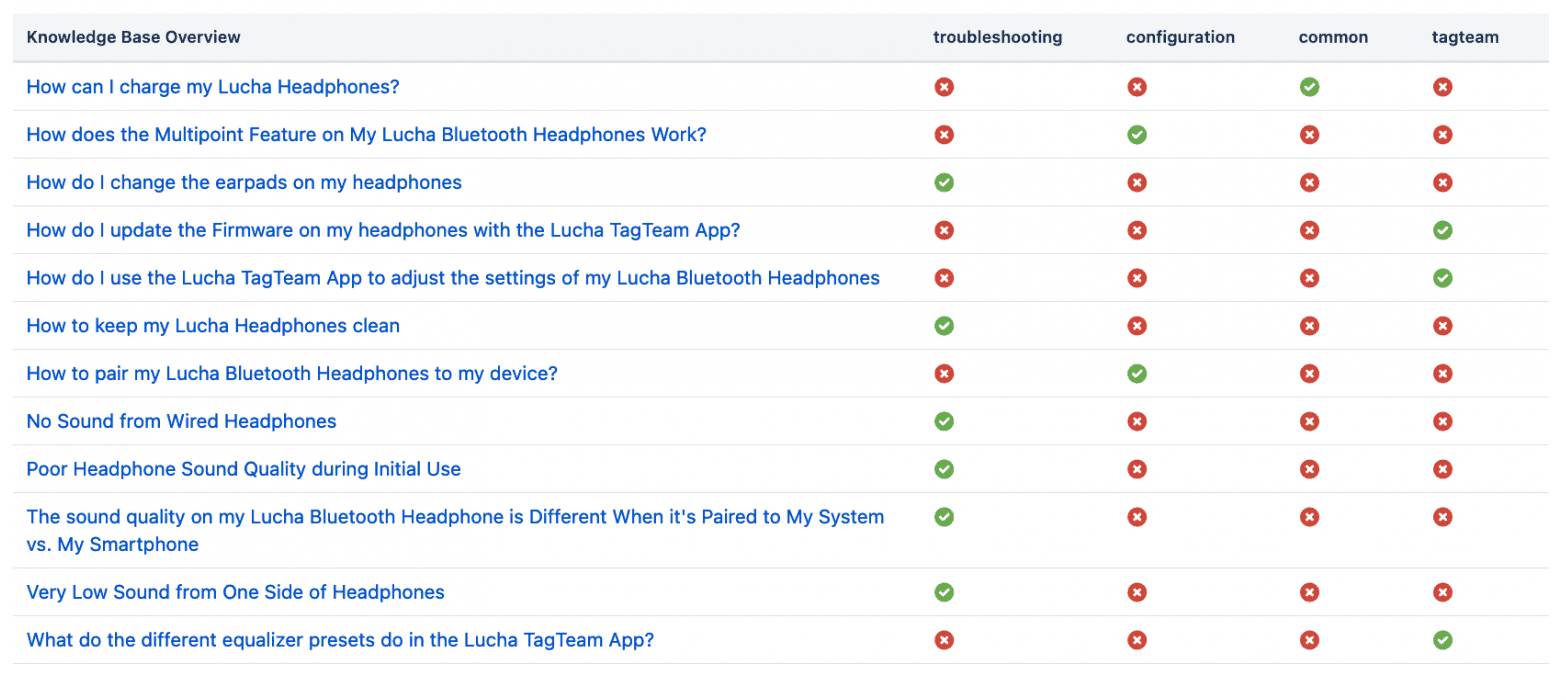This screenshot has height=700, width=1566.
Task: Open 'Very Low Sound from One Side' article
Action: 235,593
